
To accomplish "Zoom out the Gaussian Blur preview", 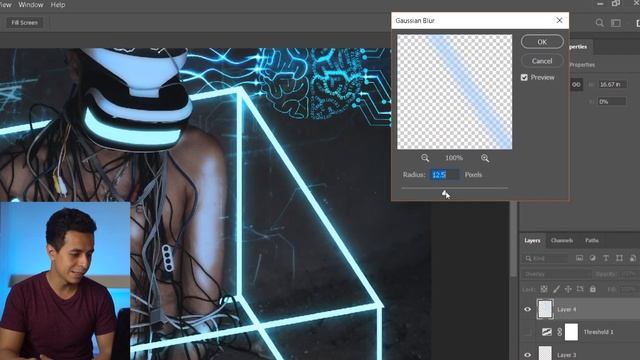I will coord(425,158).
